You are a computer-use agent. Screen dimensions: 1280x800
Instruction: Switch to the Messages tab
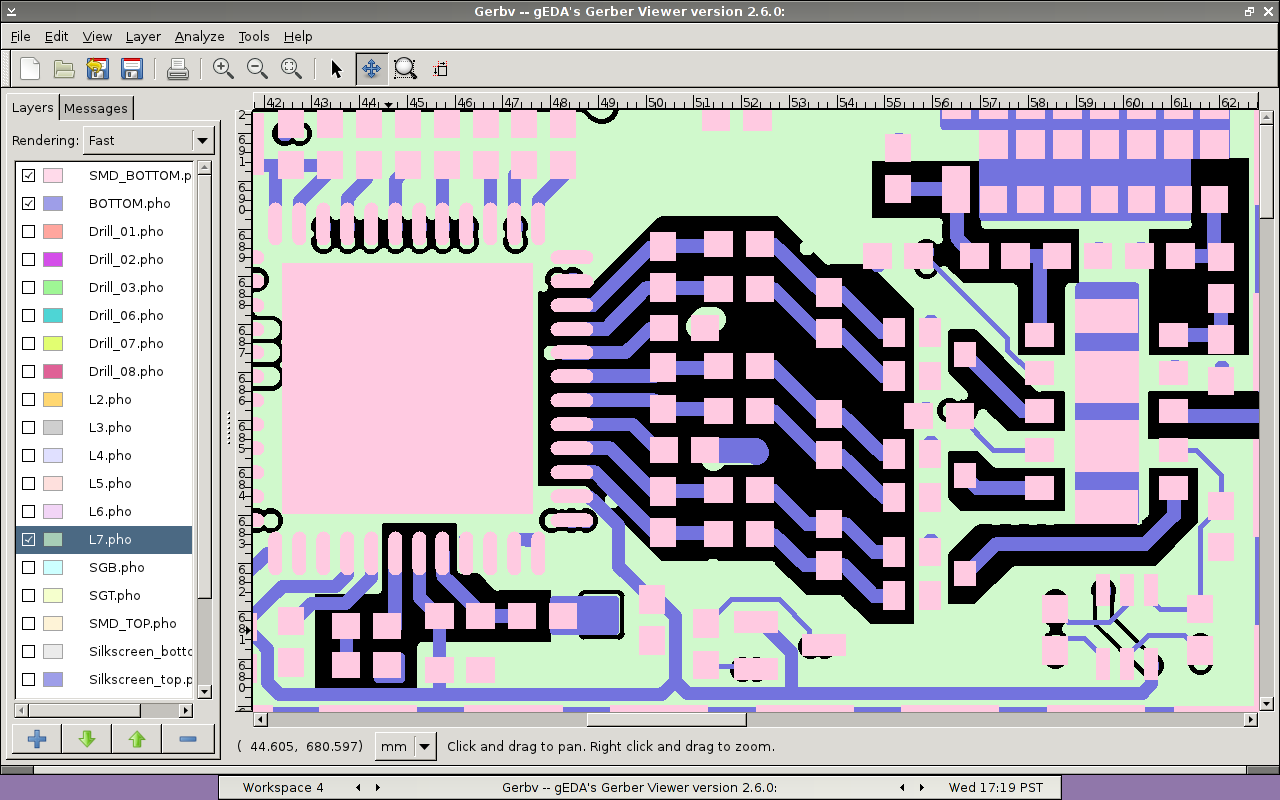[x=96, y=108]
